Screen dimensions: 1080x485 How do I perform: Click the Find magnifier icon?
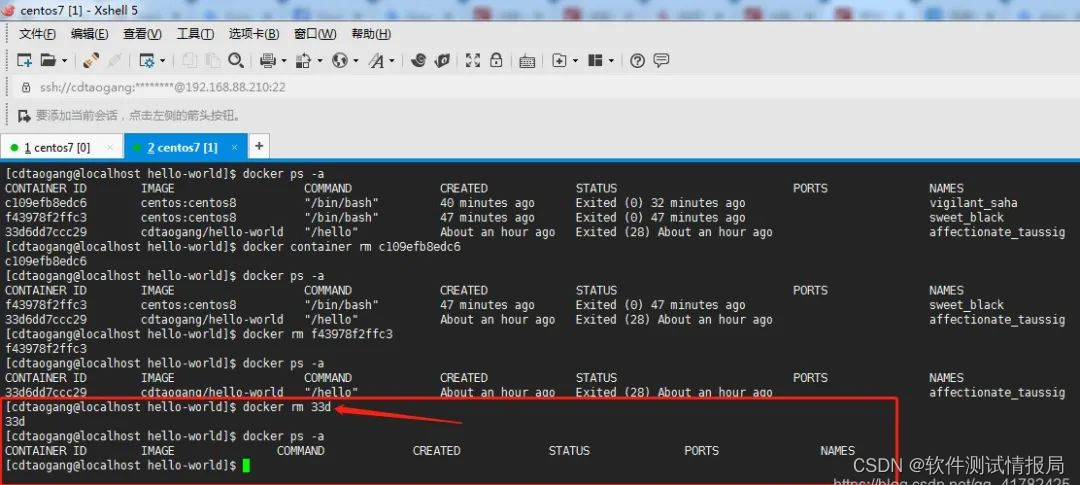pos(236,61)
